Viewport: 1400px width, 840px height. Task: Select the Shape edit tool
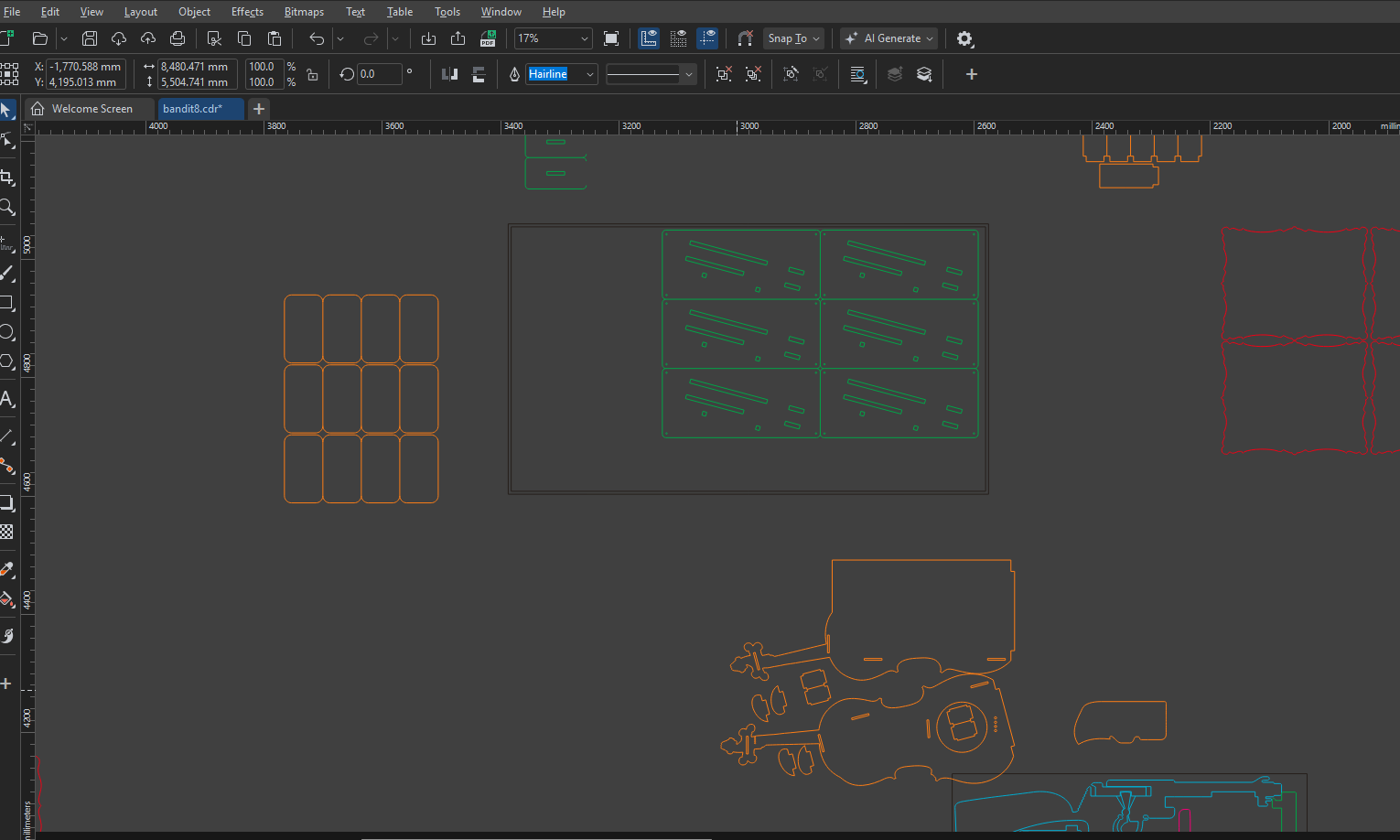[6, 140]
